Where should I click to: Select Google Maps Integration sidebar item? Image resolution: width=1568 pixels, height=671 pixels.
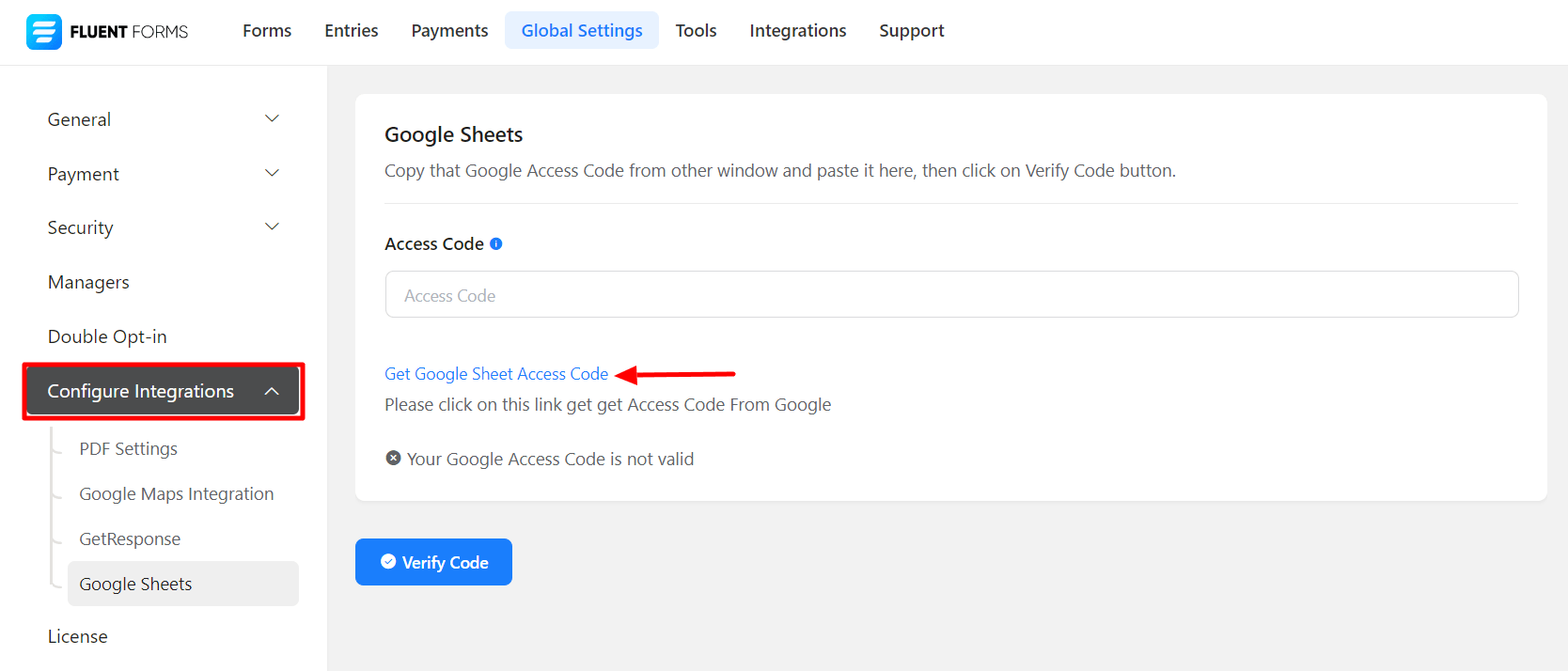[177, 494]
